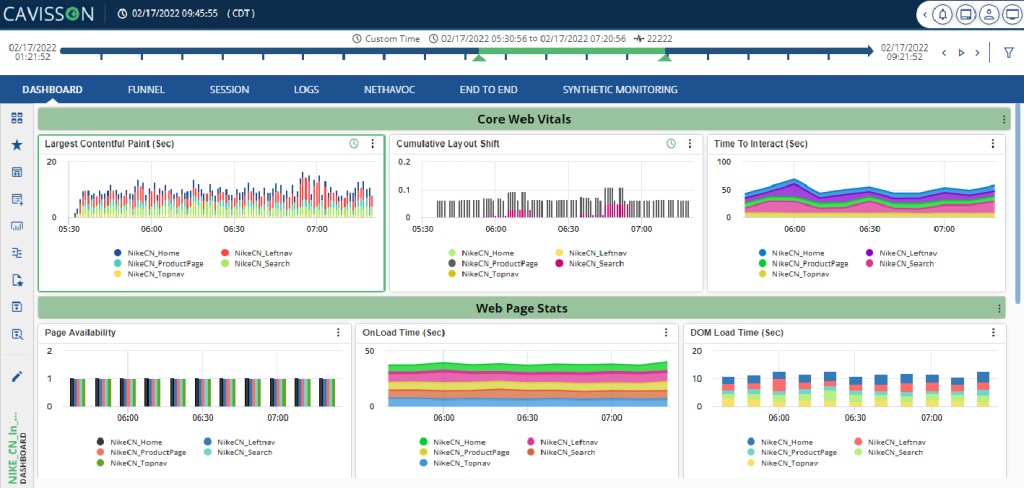
Task: Toggle NikeCN_Leftnav legend in Largest Contentful Paint
Action: [256, 252]
